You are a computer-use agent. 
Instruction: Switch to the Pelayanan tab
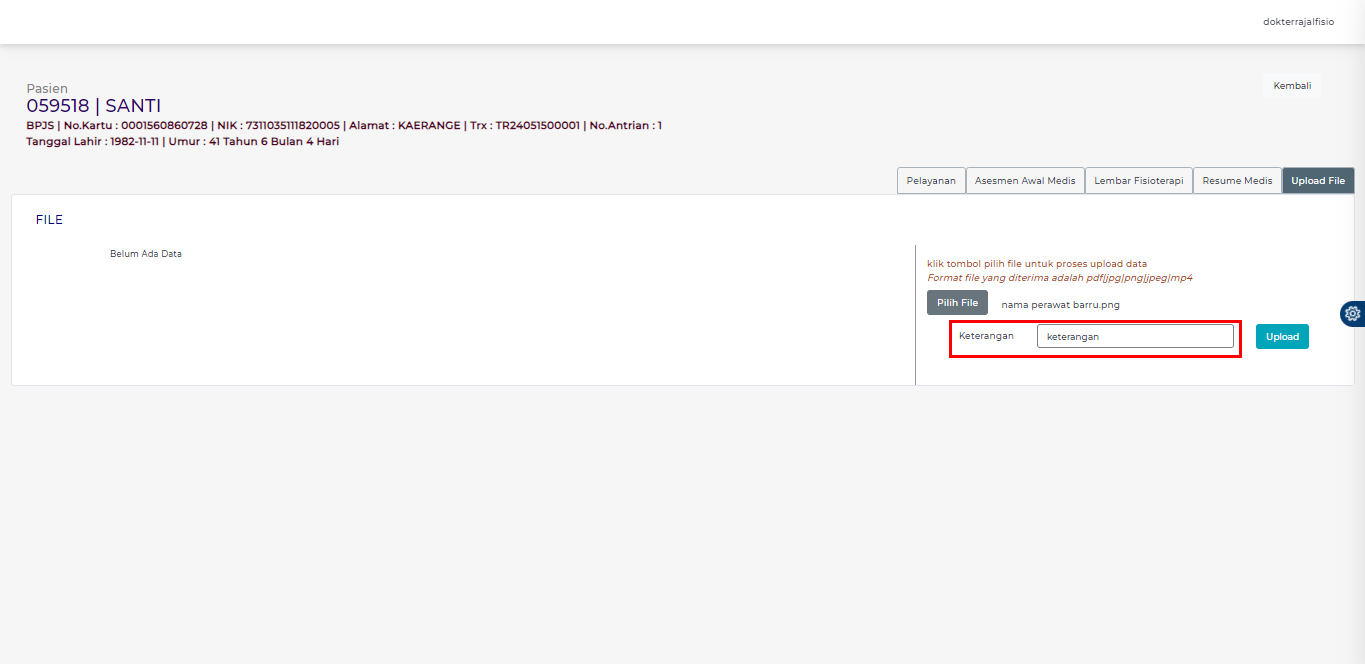coord(930,181)
